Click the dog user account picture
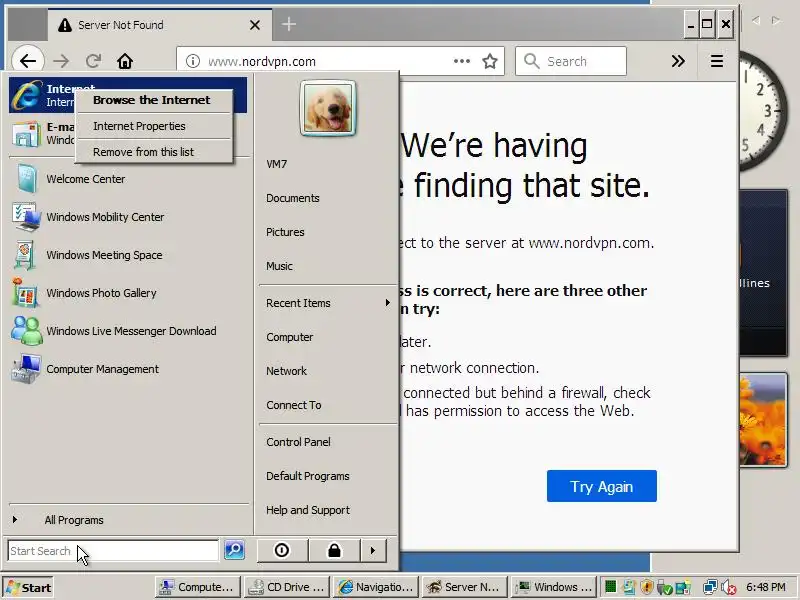The image size is (800, 600). pos(328,109)
